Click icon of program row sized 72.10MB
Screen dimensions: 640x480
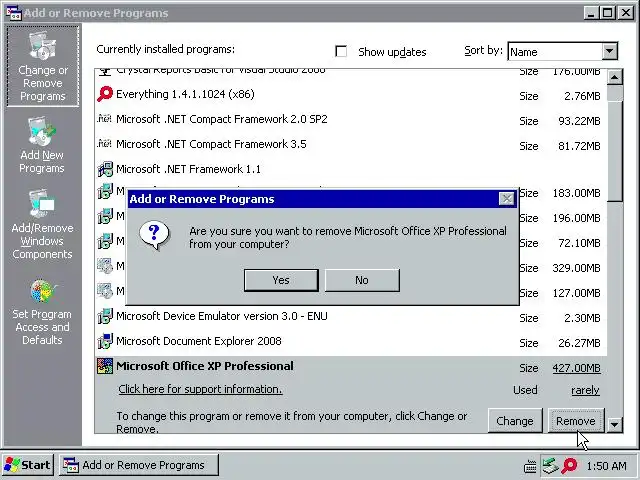pyautogui.click(x=105, y=241)
